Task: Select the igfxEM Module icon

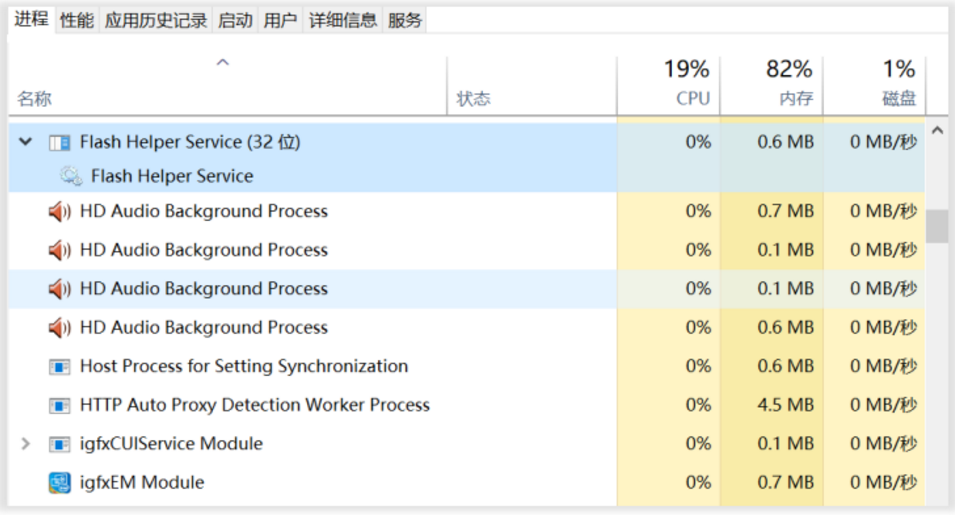Action: (60, 483)
